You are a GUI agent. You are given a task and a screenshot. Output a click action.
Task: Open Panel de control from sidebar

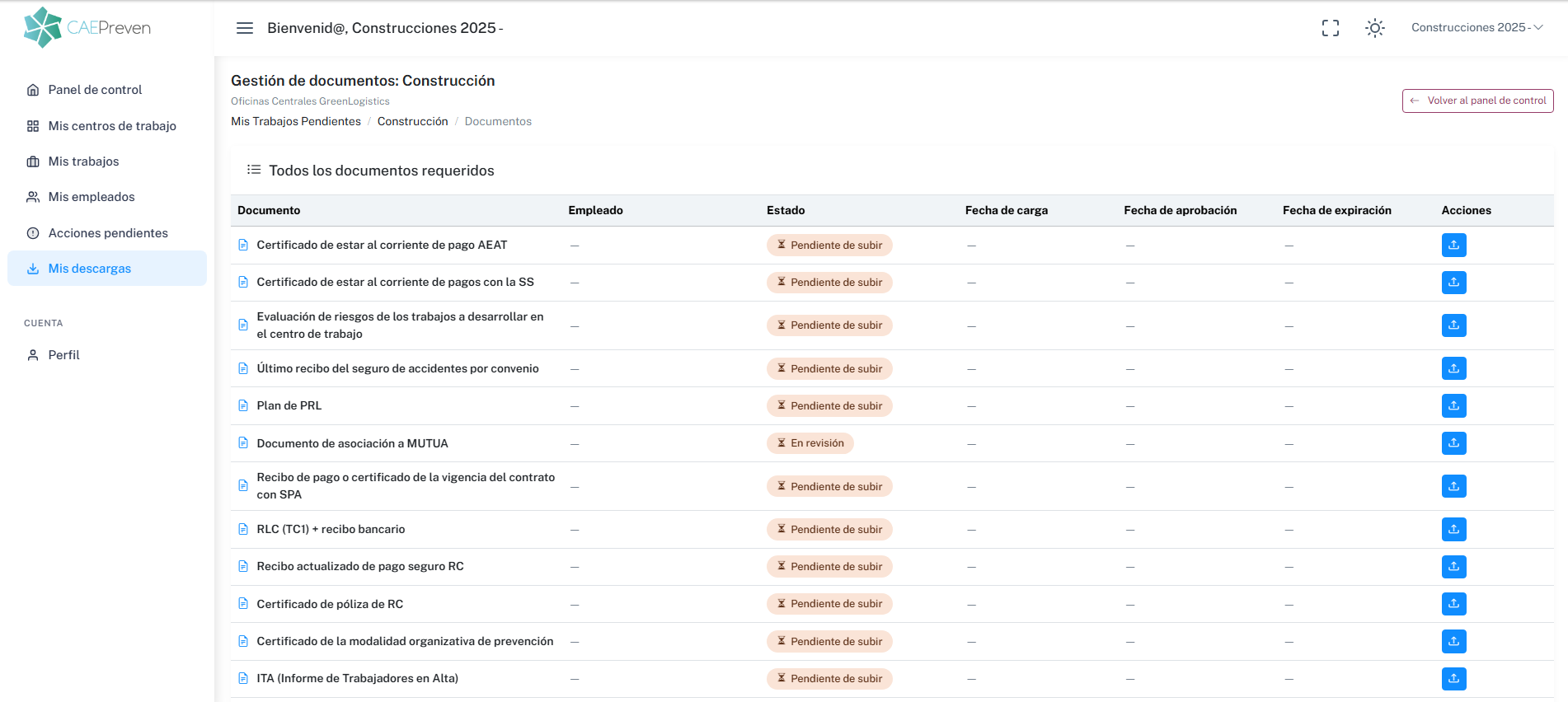[107, 90]
